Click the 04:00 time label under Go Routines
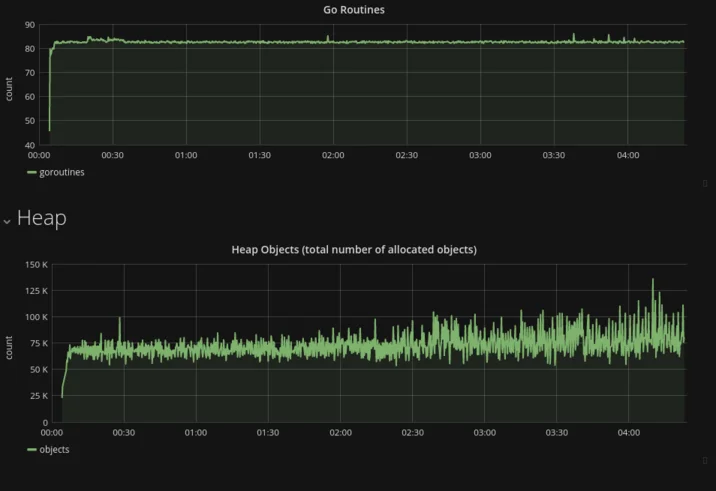Viewport: 716px width, 491px height. pos(628,155)
